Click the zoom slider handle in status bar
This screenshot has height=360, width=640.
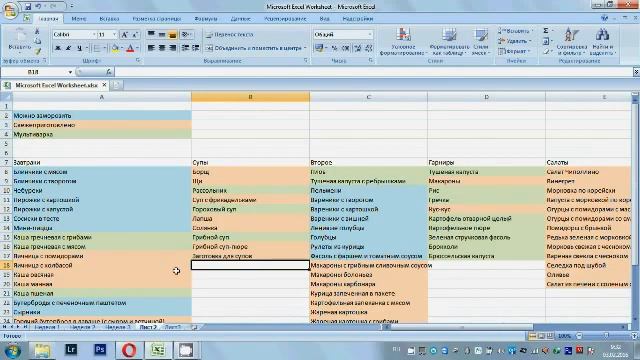(607, 336)
